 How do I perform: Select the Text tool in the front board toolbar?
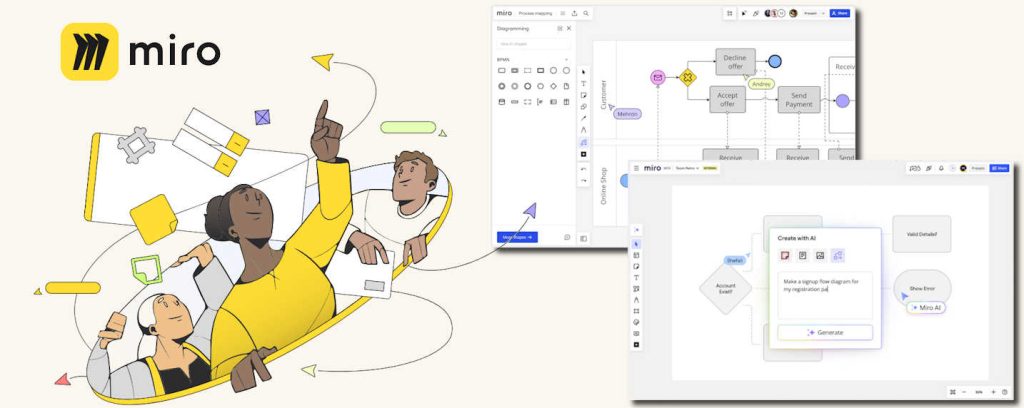pyautogui.click(x=637, y=277)
